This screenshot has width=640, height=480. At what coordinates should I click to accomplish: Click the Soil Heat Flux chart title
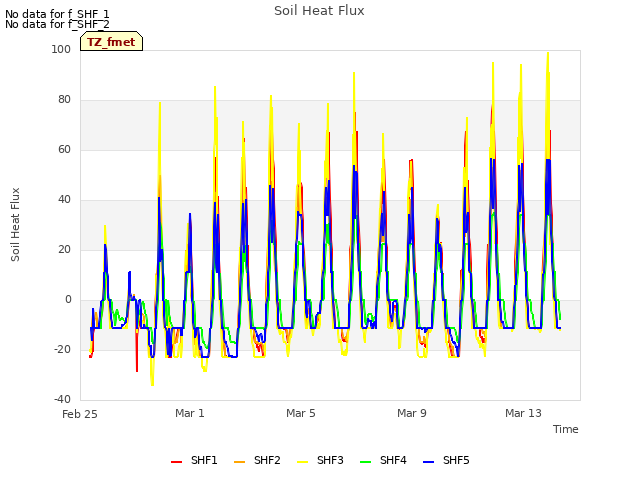(319, 11)
